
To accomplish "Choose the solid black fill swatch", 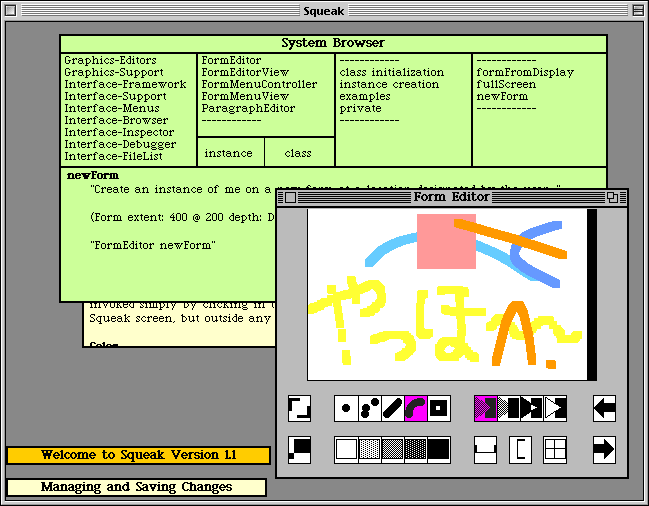I will coord(439,450).
